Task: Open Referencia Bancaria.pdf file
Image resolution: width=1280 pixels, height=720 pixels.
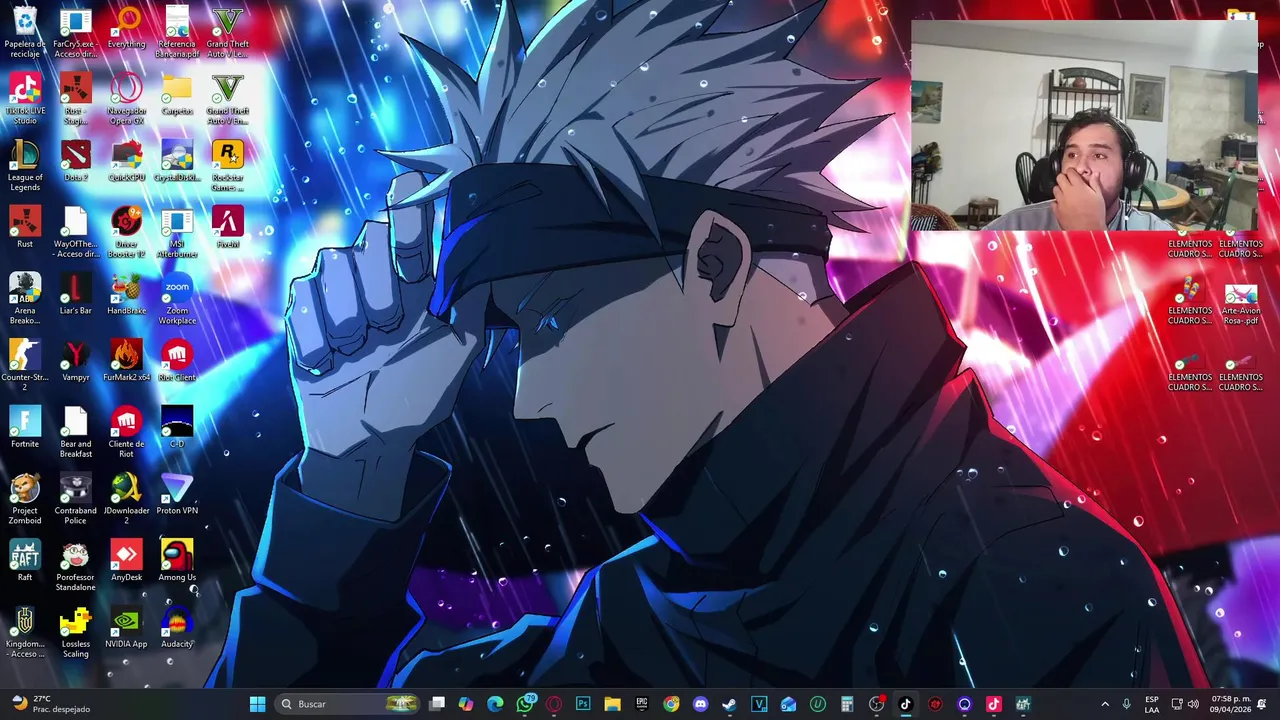Action: coord(177,31)
